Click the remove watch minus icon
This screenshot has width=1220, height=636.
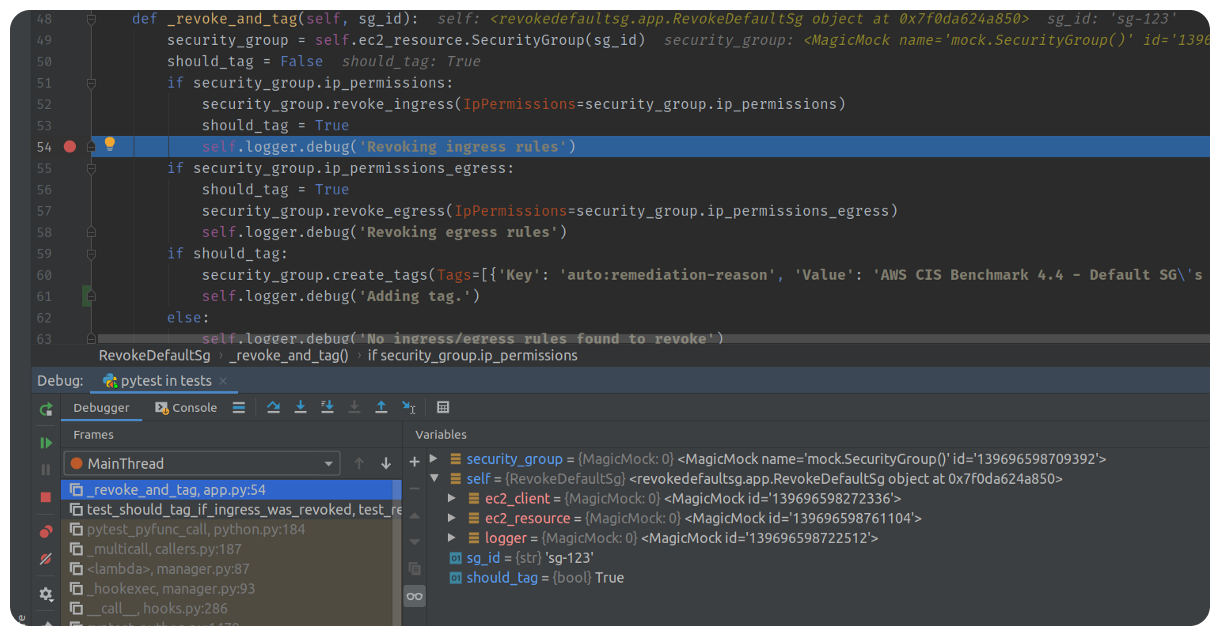(x=415, y=488)
